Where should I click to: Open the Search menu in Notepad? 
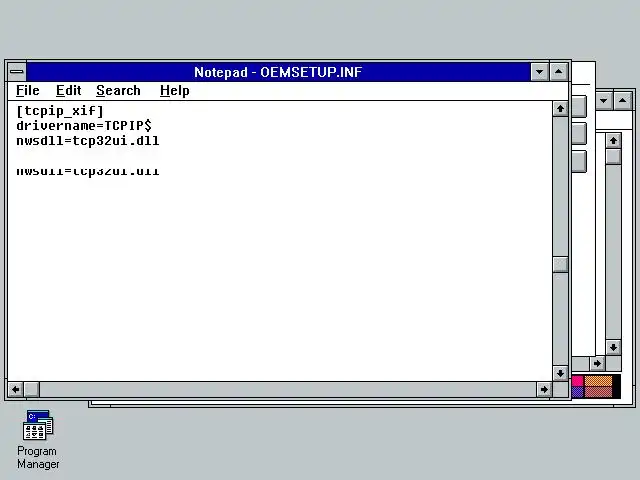point(118,91)
